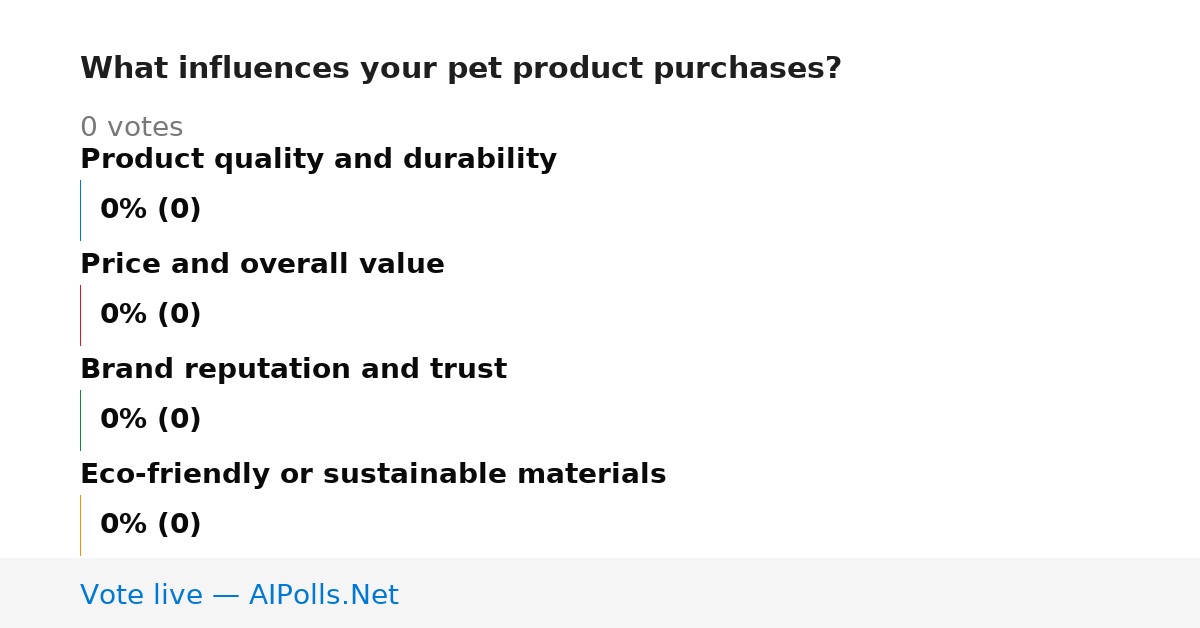
Task: Select Eco-friendly or sustainable materials option
Action: pyautogui.click(x=373, y=475)
